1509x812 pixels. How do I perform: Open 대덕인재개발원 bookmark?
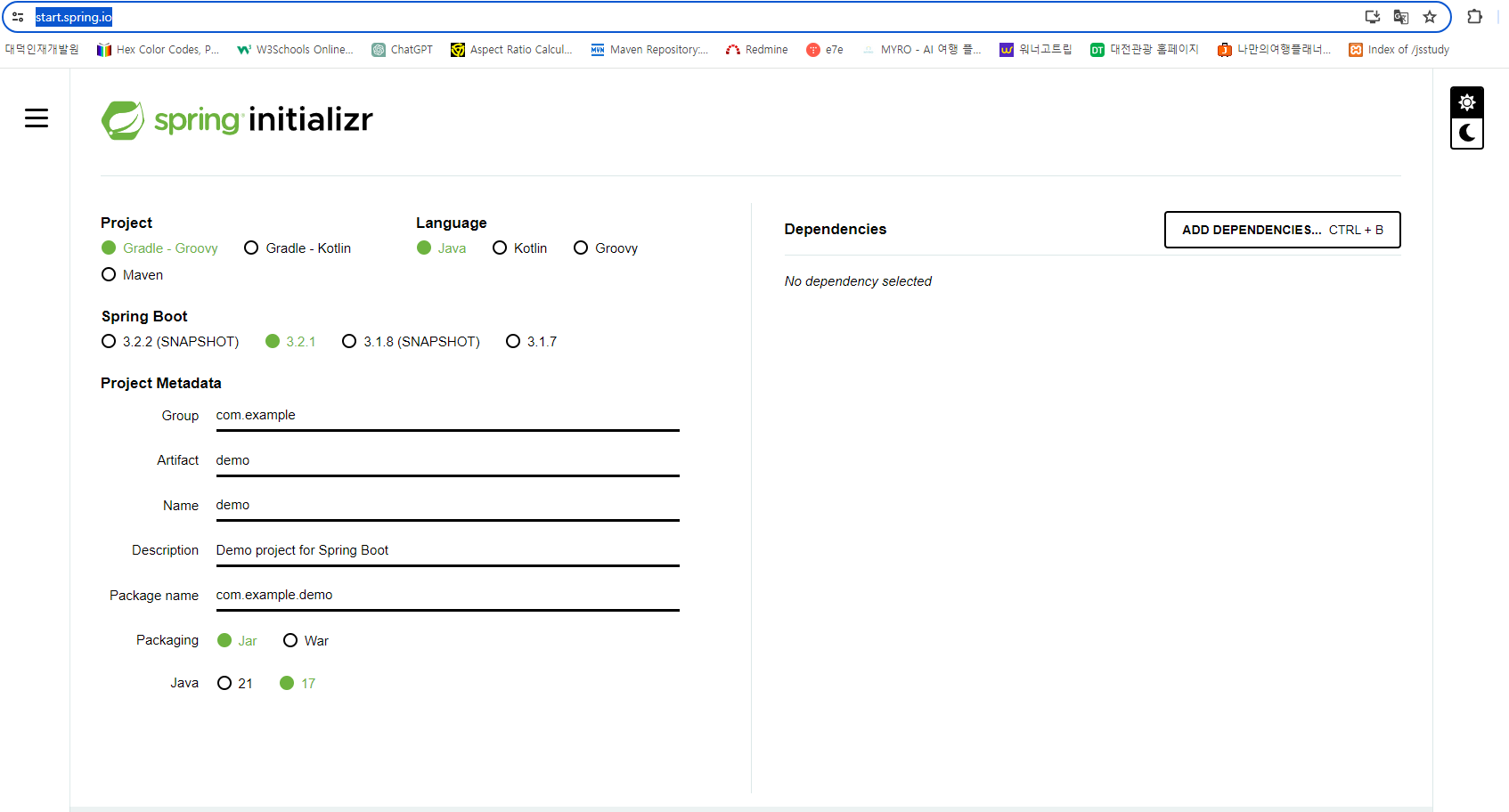click(42, 50)
